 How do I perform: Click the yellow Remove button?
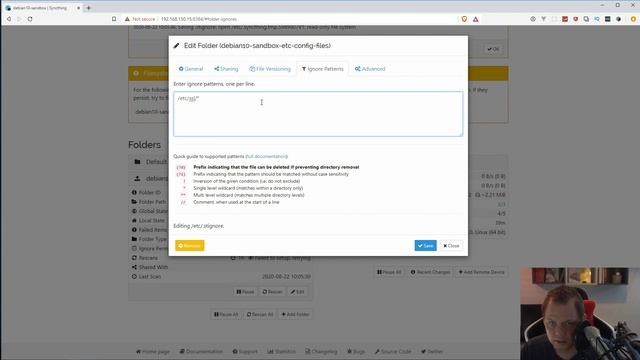click(190, 246)
